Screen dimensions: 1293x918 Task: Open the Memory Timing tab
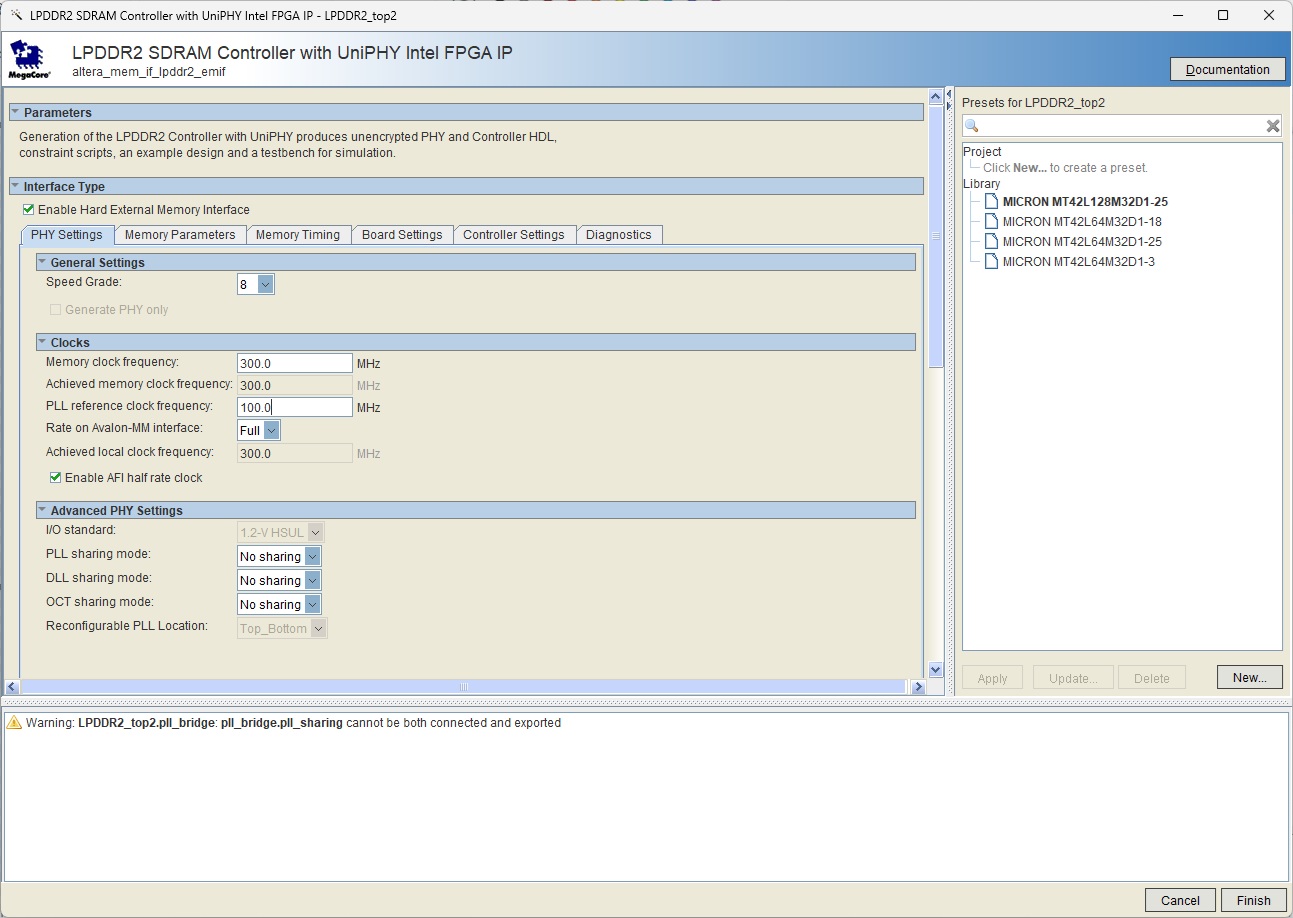298,235
